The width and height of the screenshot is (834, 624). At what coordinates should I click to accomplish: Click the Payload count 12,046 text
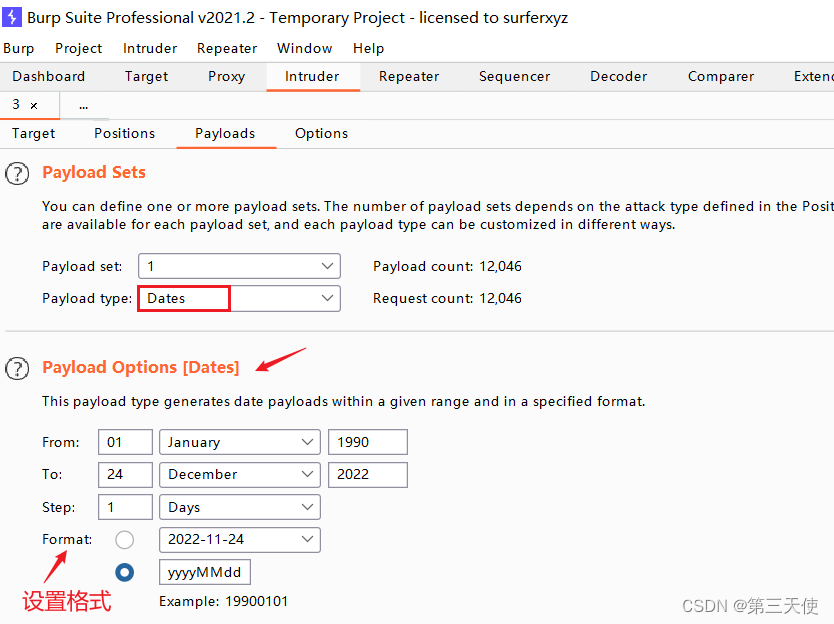point(447,267)
